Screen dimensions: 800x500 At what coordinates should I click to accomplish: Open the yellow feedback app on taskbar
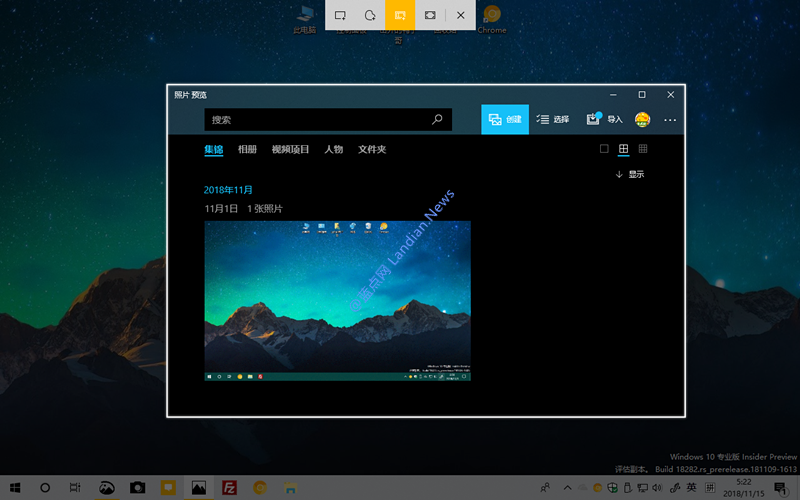click(x=168, y=488)
